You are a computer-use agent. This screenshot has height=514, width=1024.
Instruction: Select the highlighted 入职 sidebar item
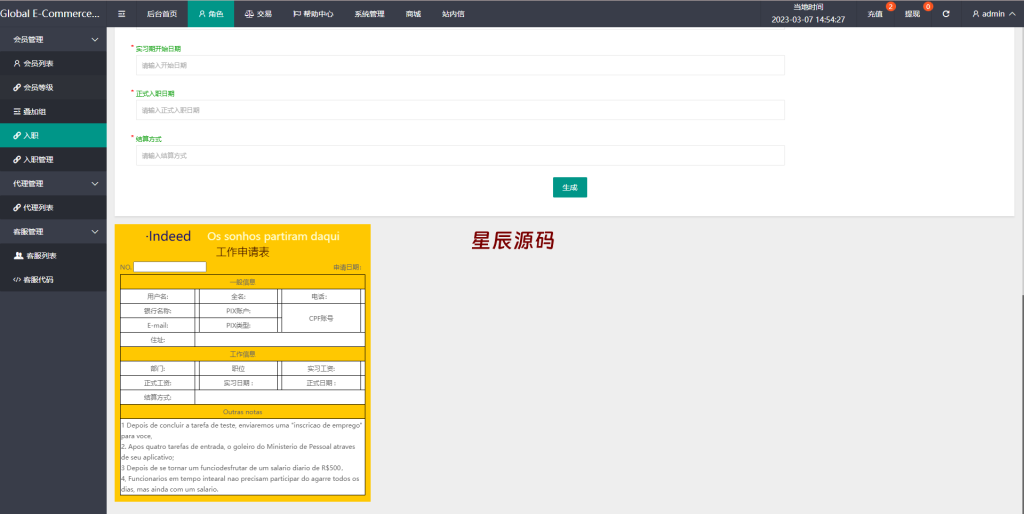click(53, 135)
